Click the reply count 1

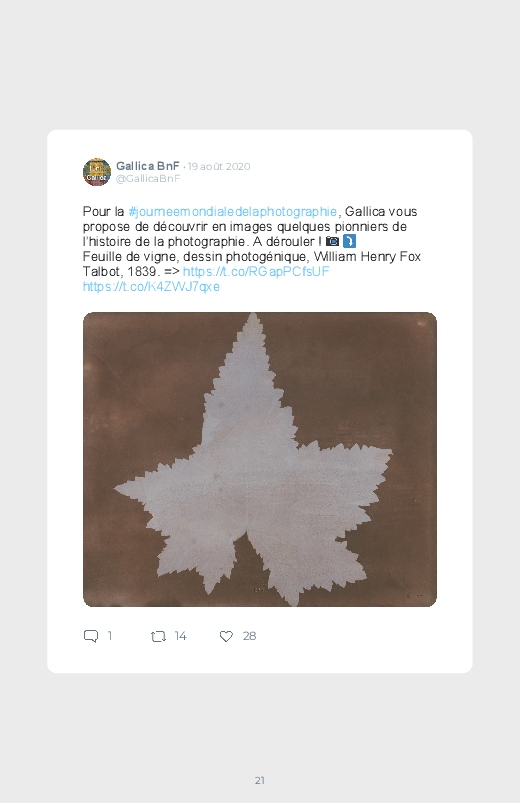click(x=110, y=636)
